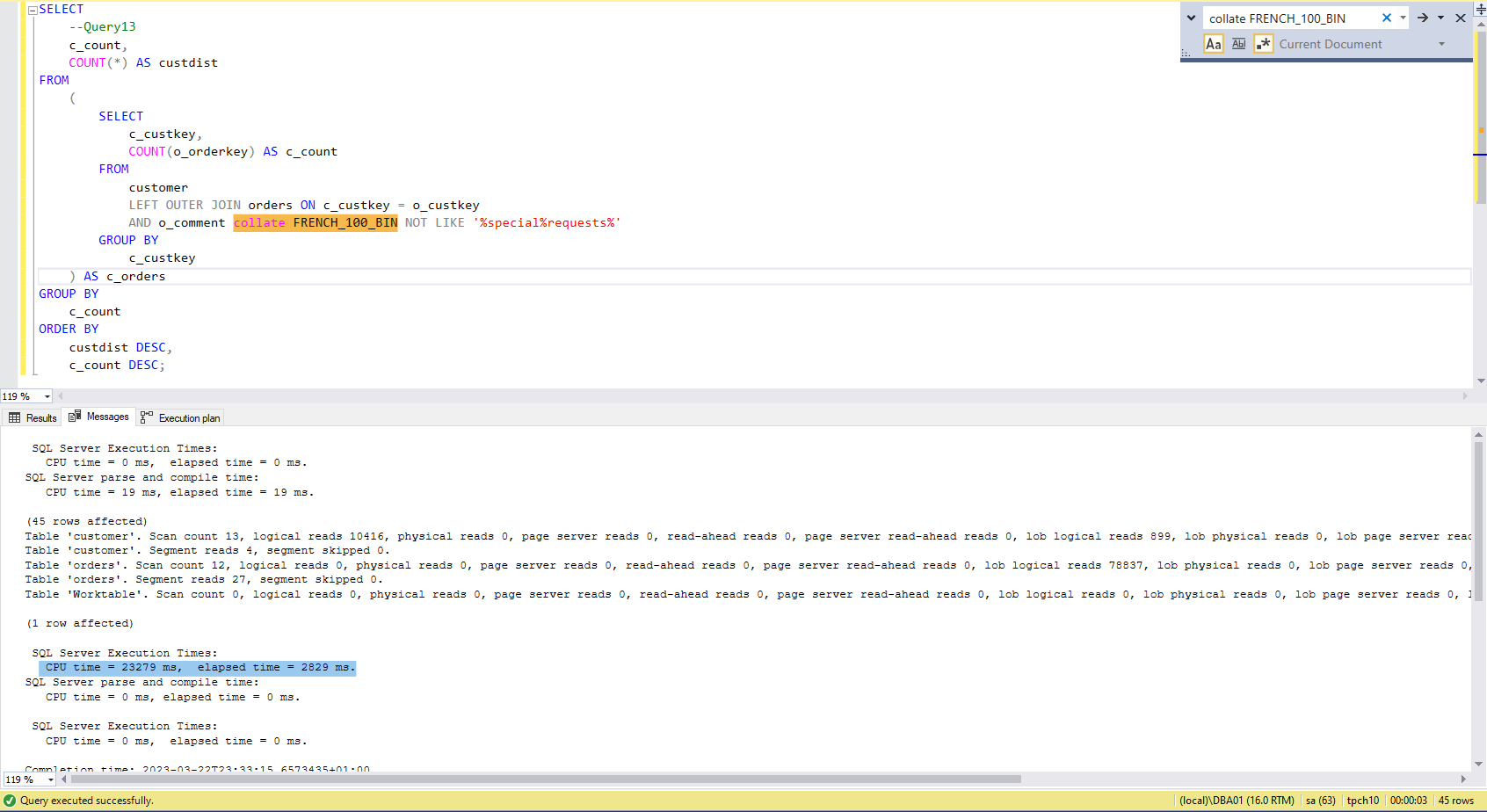The width and height of the screenshot is (1487, 812).
Task: Click the messages scroll-right arrow
Action: click(1463, 779)
